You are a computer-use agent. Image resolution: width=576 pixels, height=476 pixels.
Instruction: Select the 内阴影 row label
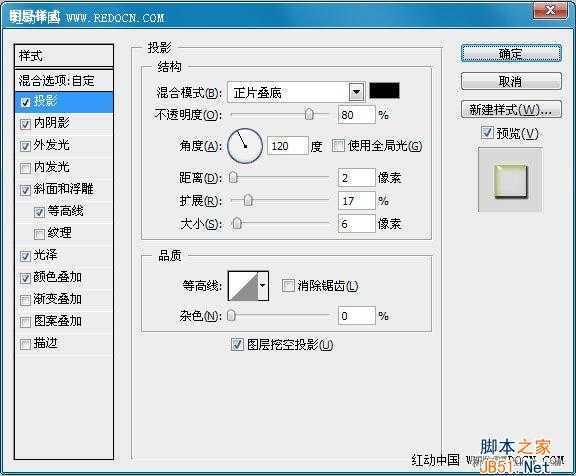pos(51,123)
